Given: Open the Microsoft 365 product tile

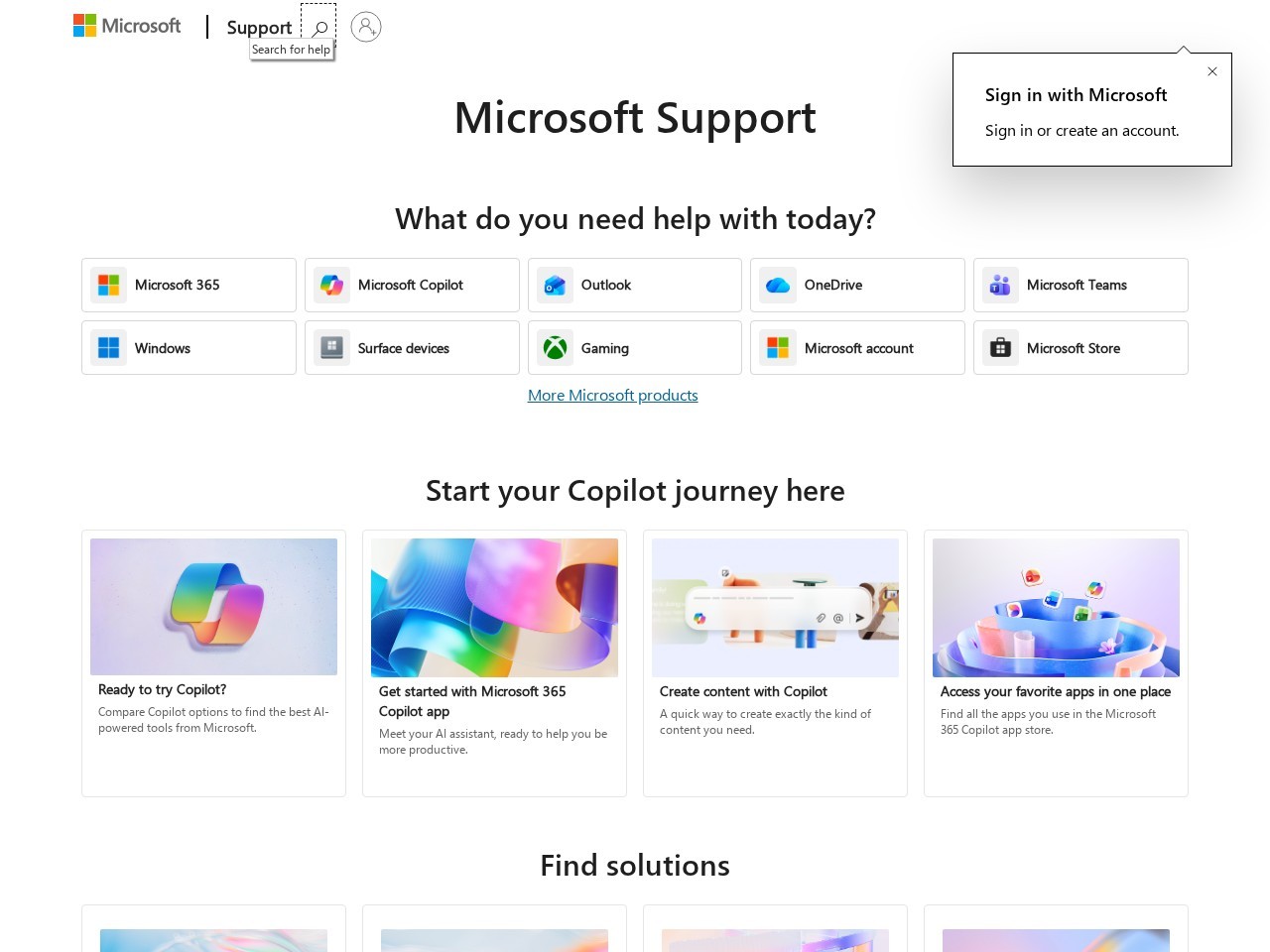Looking at the screenshot, I should [x=189, y=286].
